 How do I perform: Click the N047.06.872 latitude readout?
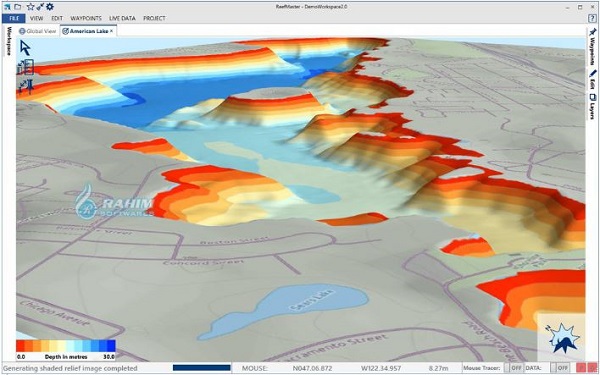313,368
